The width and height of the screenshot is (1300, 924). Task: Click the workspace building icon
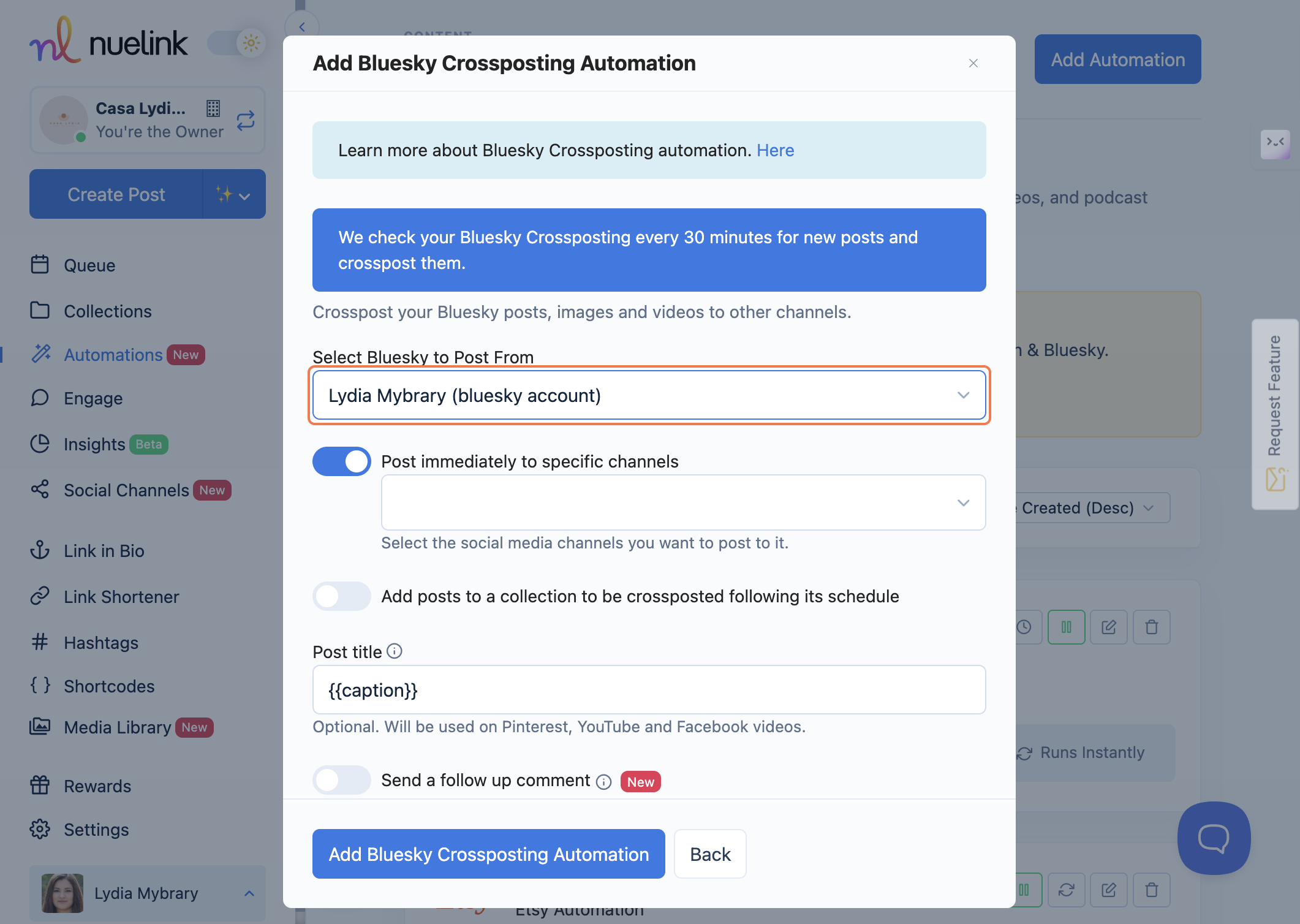[x=213, y=108]
